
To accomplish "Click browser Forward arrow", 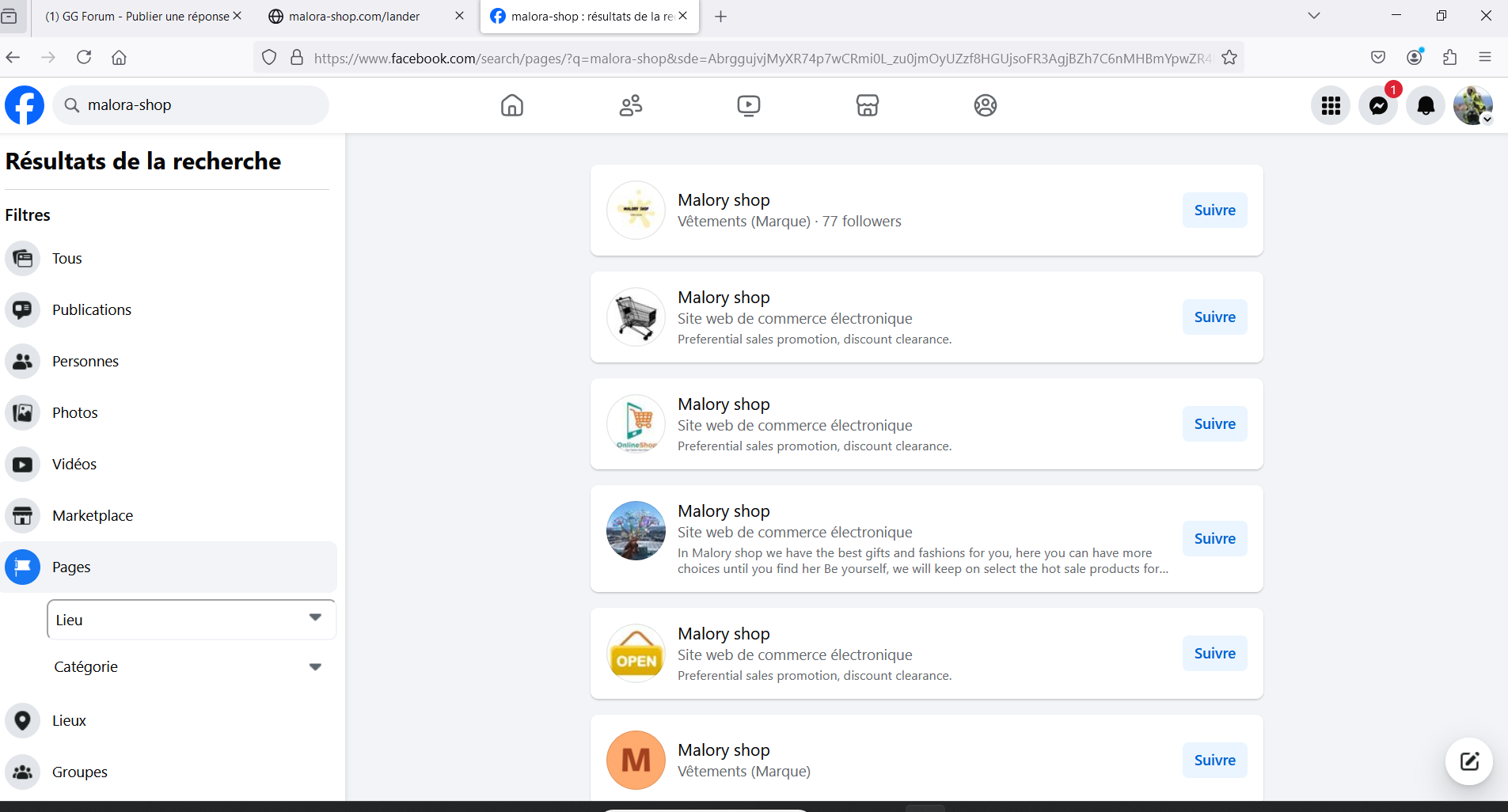I will pyautogui.click(x=48, y=57).
